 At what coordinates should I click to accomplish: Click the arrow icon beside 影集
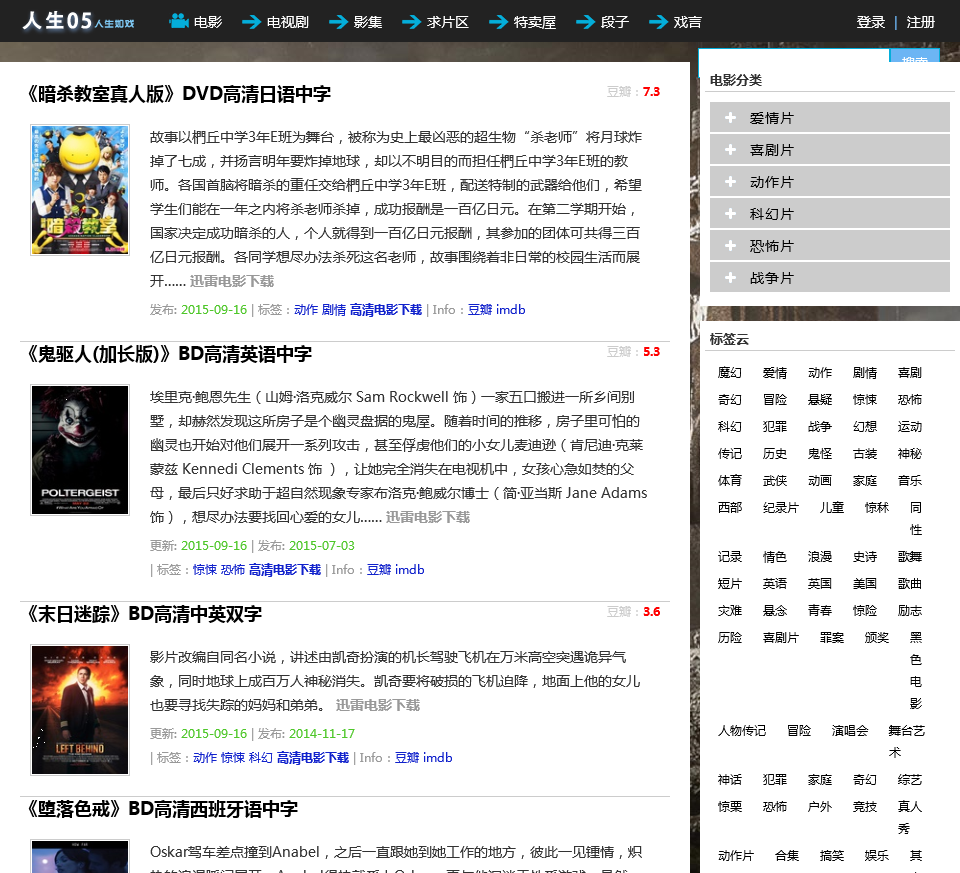338,22
